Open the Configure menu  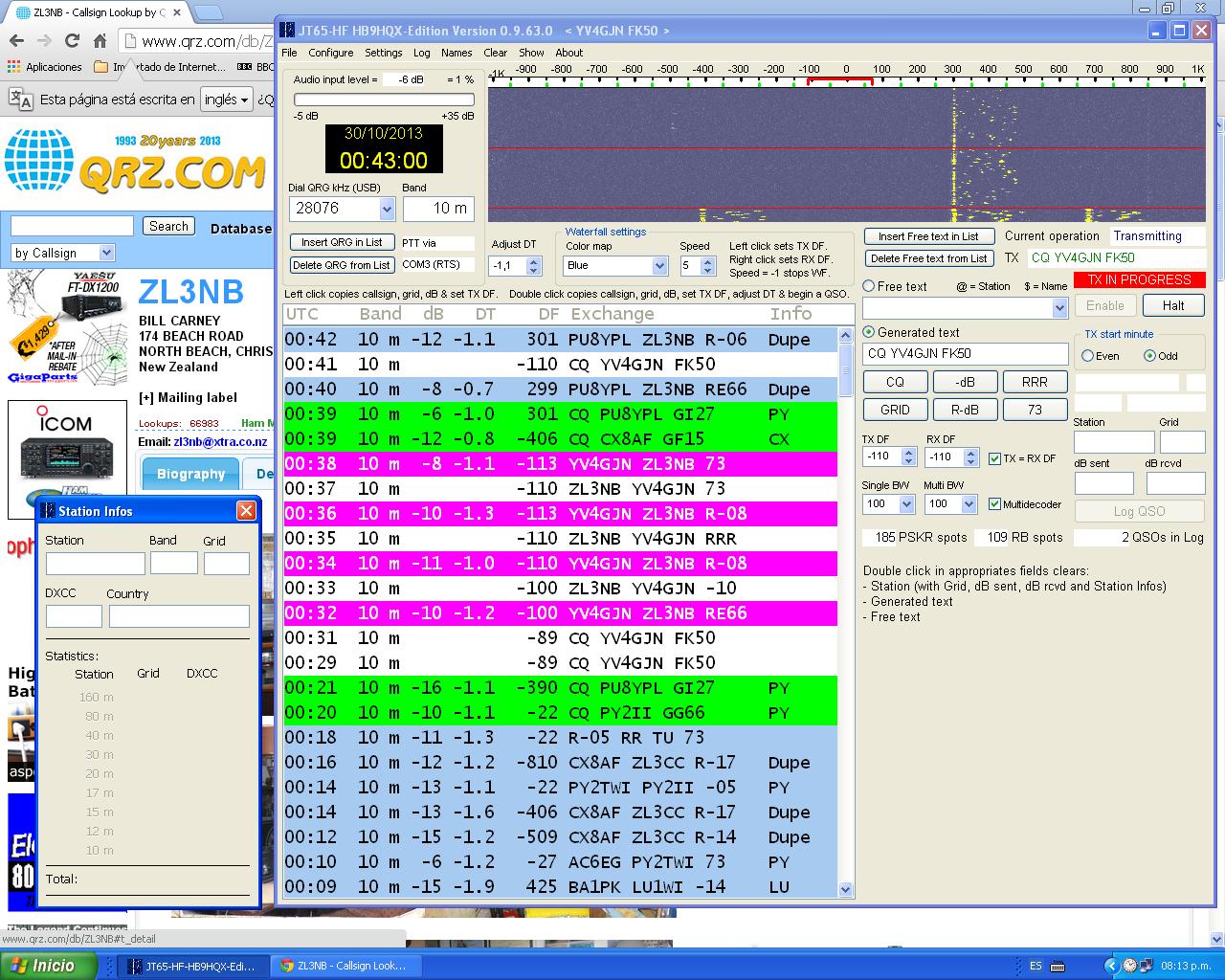330,53
